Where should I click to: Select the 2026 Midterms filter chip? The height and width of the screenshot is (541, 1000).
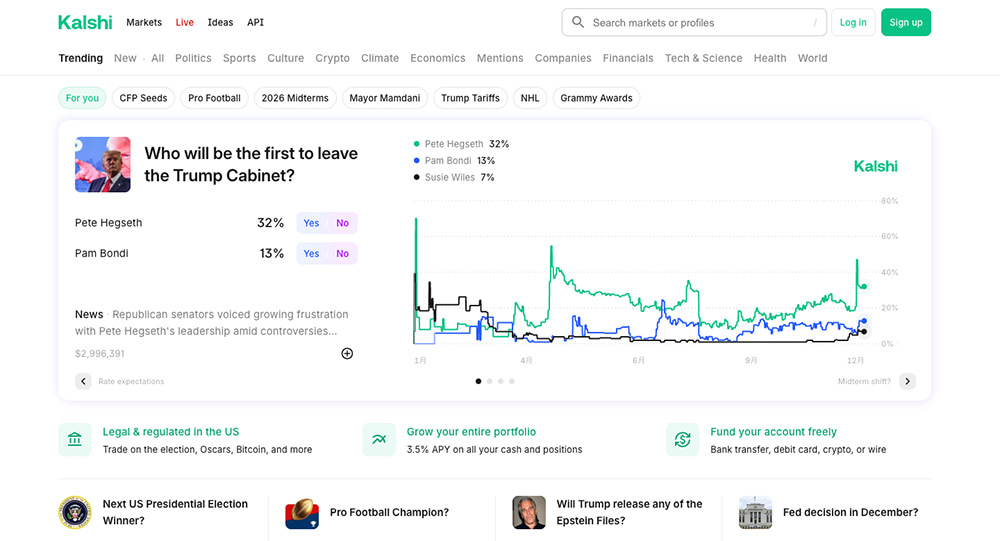[295, 98]
